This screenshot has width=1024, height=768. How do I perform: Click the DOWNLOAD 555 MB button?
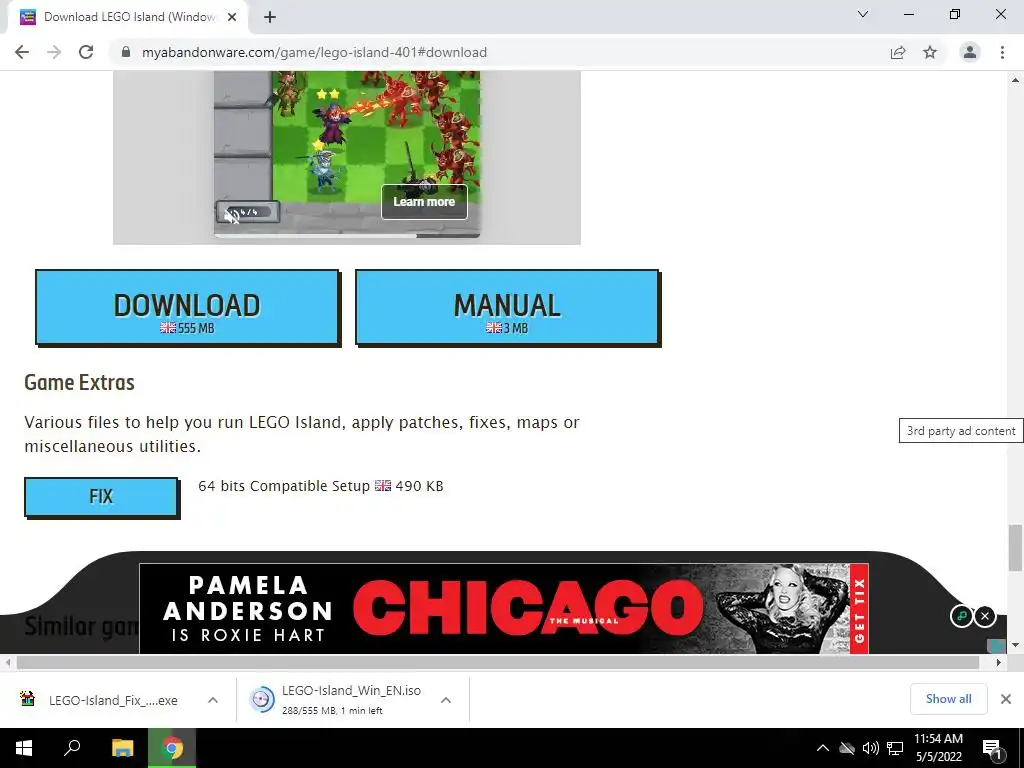pyautogui.click(x=187, y=307)
